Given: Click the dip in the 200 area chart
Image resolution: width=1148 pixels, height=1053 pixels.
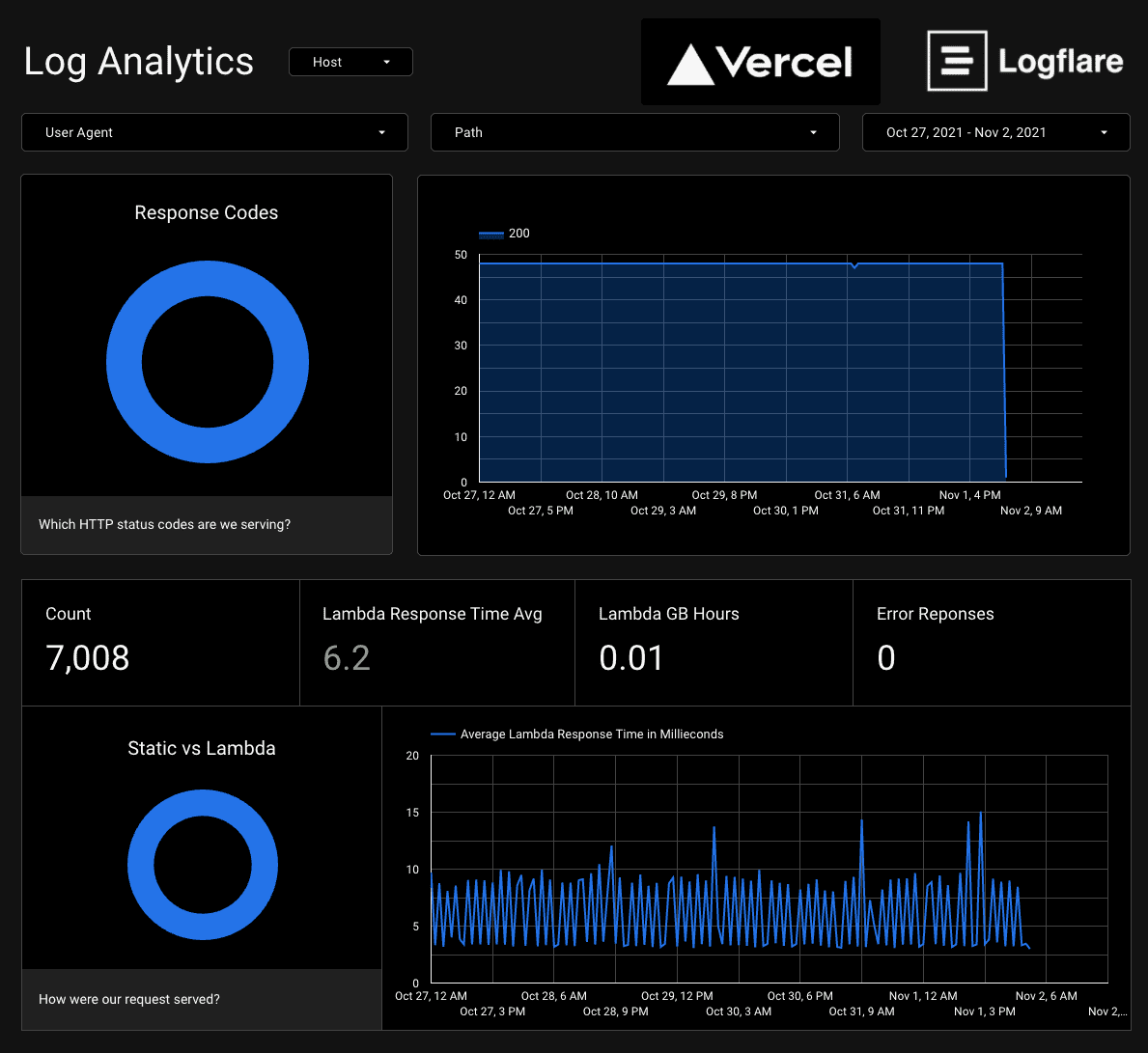Looking at the screenshot, I should 854,266.
